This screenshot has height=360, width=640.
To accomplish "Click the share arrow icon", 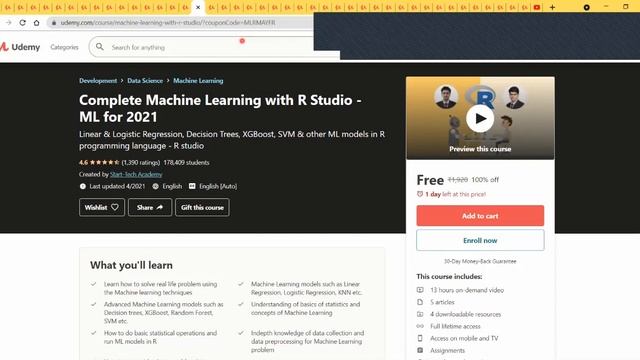I will (160, 207).
